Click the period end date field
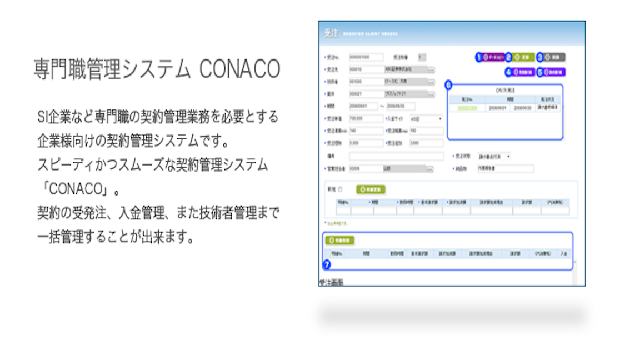This screenshot has width=640, height=360. 400,107
